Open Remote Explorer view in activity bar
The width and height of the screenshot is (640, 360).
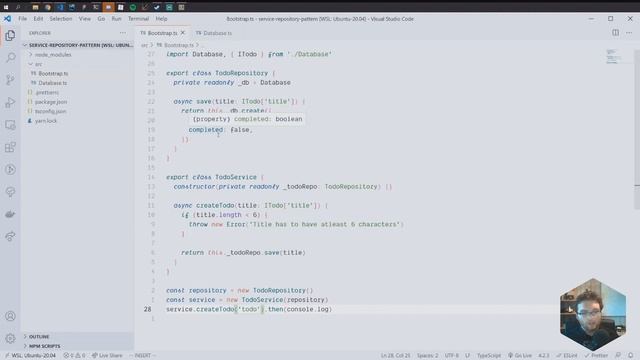10,125
